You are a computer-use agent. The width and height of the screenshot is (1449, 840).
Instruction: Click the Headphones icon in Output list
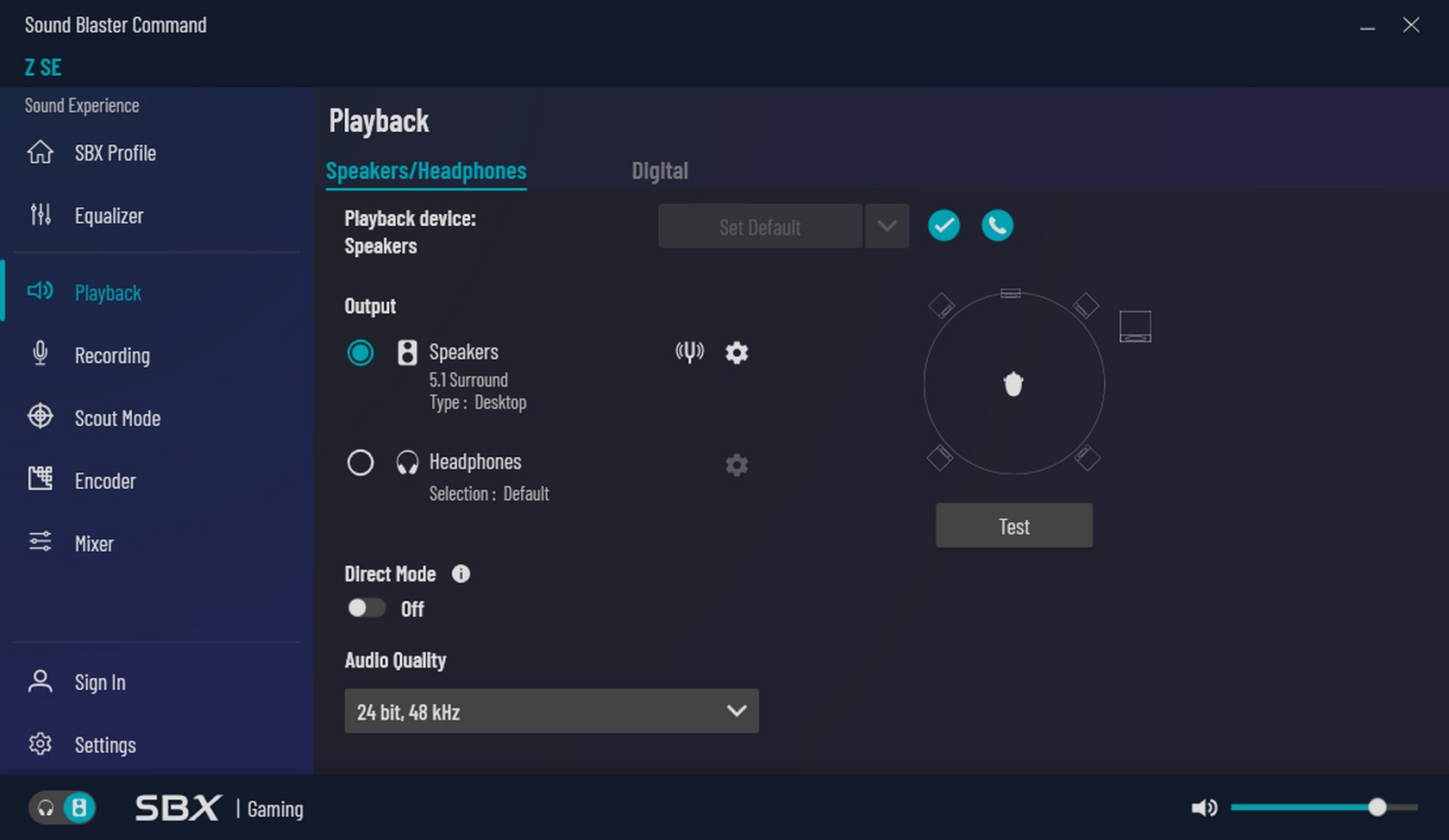[407, 463]
